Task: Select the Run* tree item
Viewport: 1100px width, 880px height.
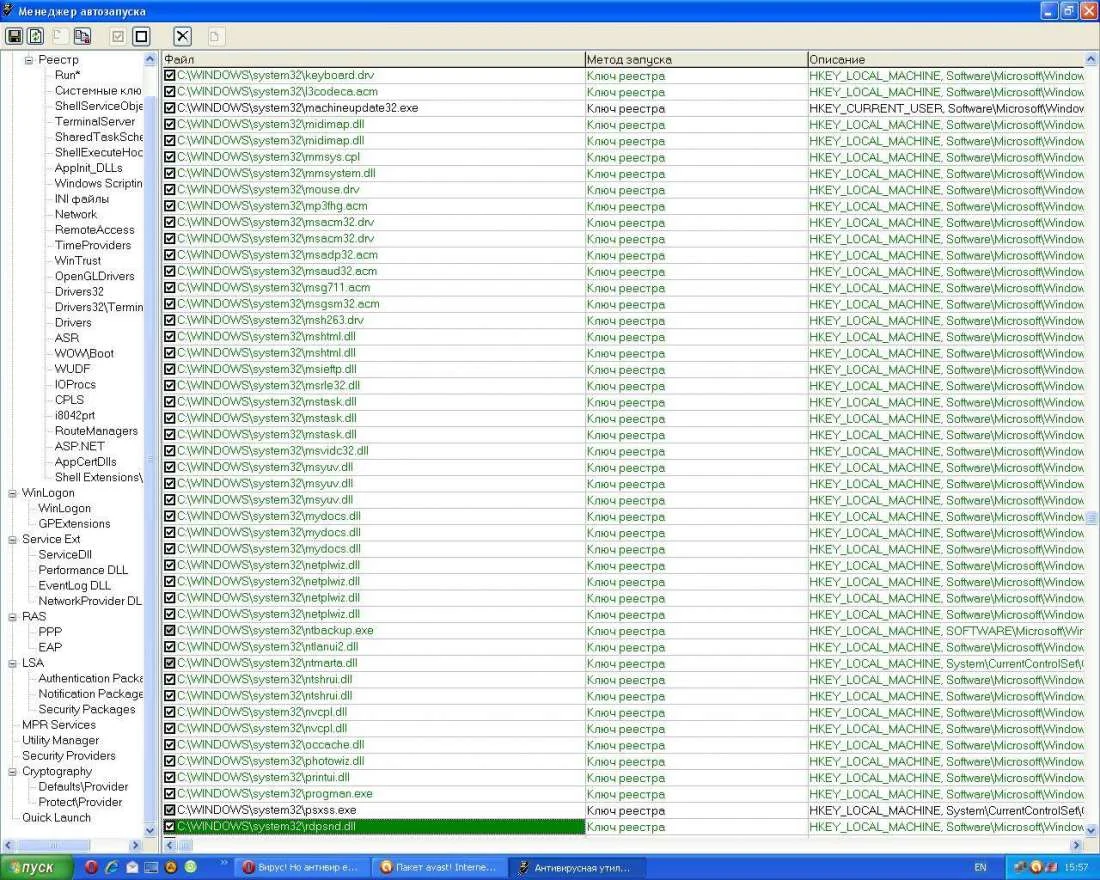Action: point(67,74)
